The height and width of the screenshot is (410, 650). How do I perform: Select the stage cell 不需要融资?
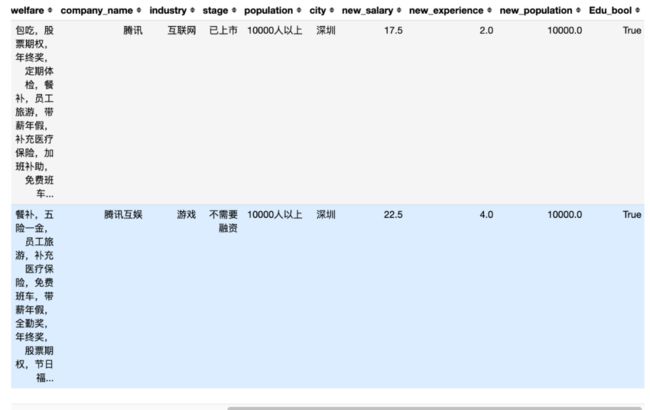(x=223, y=221)
